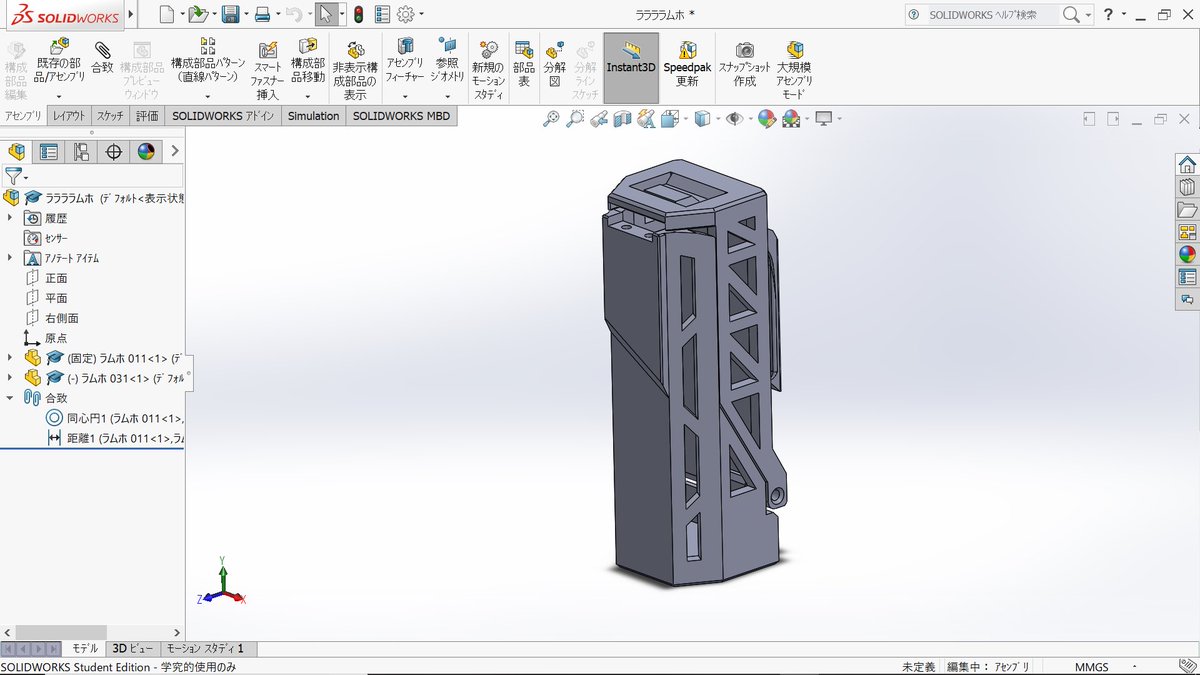Show more manager tabs with chevron arrow
Image resolution: width=1200 pixels, height=675 pixels.
(175, 151)
